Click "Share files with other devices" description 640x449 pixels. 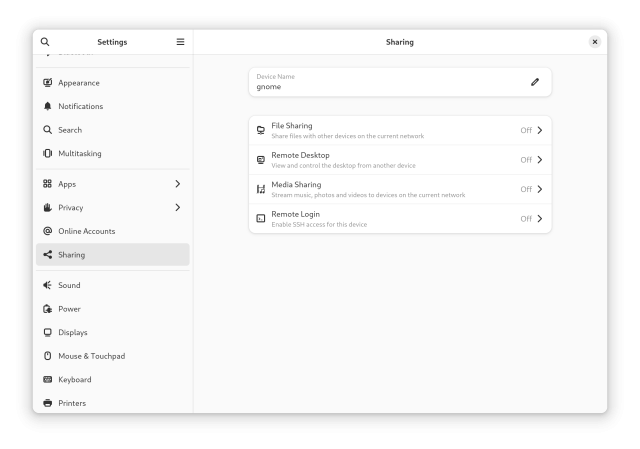(x=348, y=136)
